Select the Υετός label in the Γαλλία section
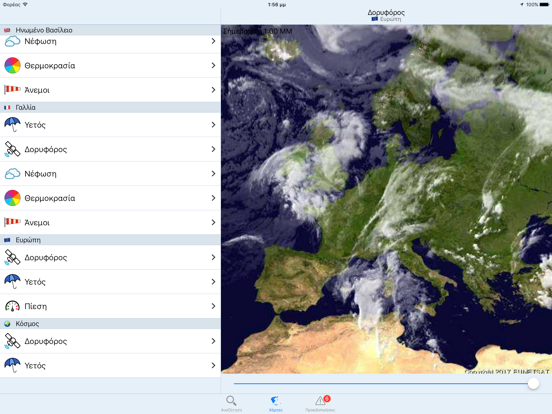This screenshot has width=552, height=414. point(35,125)
